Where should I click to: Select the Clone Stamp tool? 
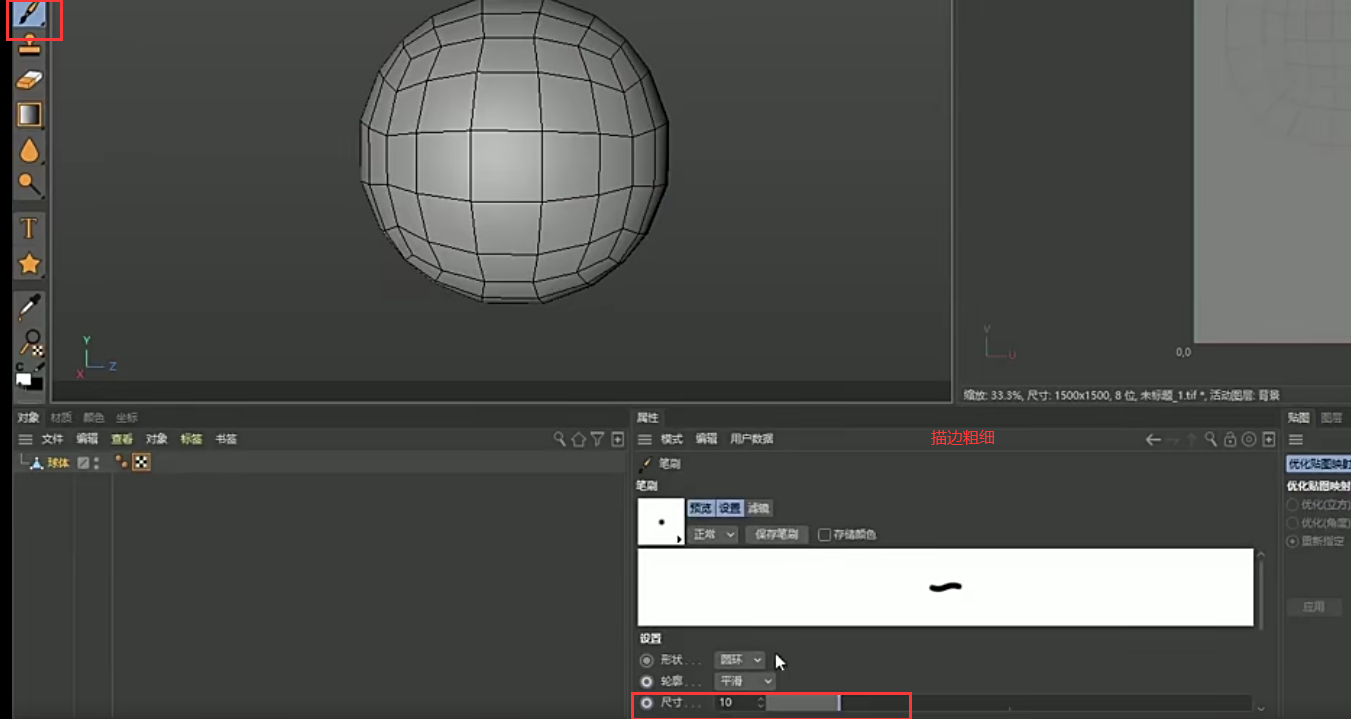[30, 45]
